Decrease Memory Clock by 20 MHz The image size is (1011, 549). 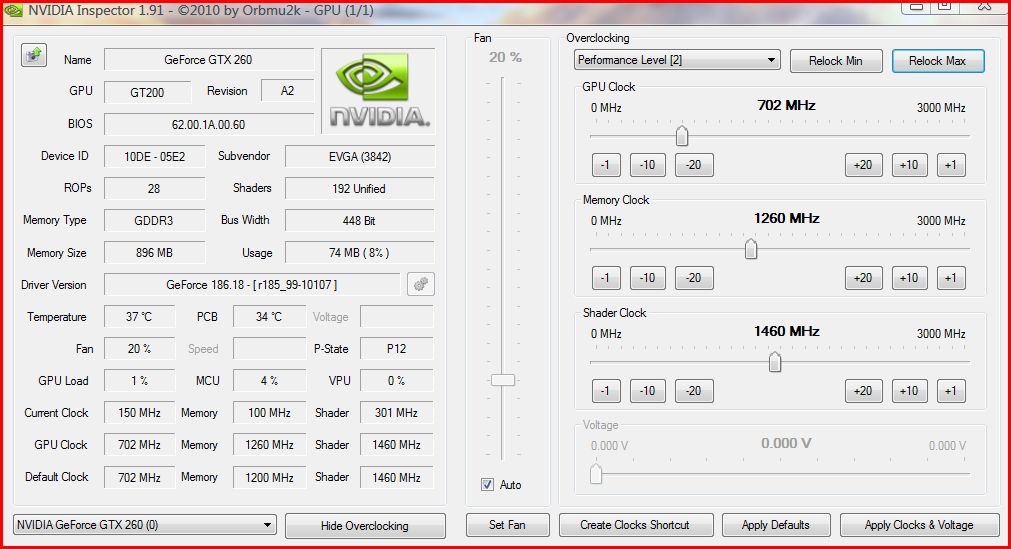pyautogui.click(x=694, y=278)
